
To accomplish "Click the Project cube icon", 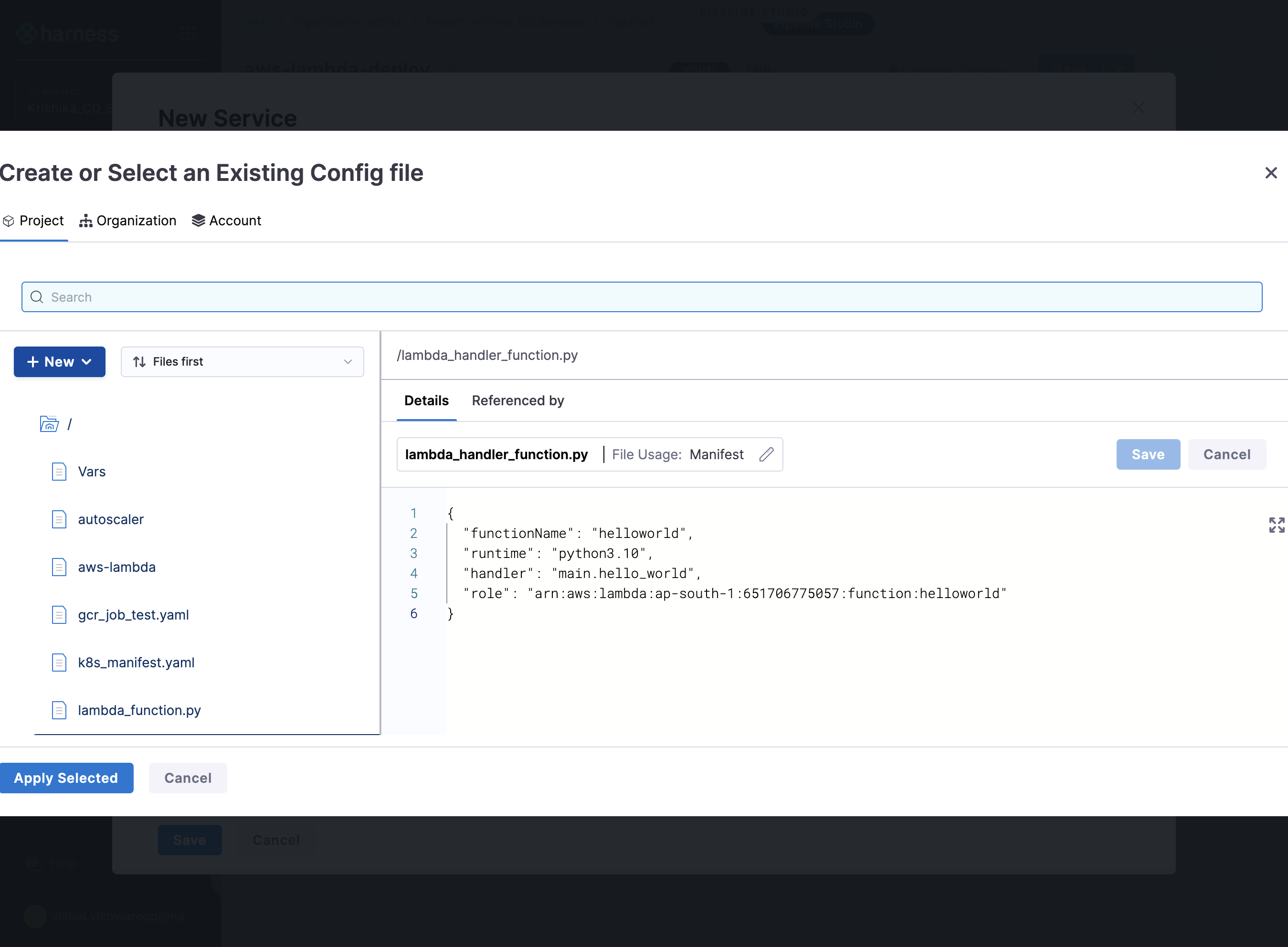I will 9,221.
